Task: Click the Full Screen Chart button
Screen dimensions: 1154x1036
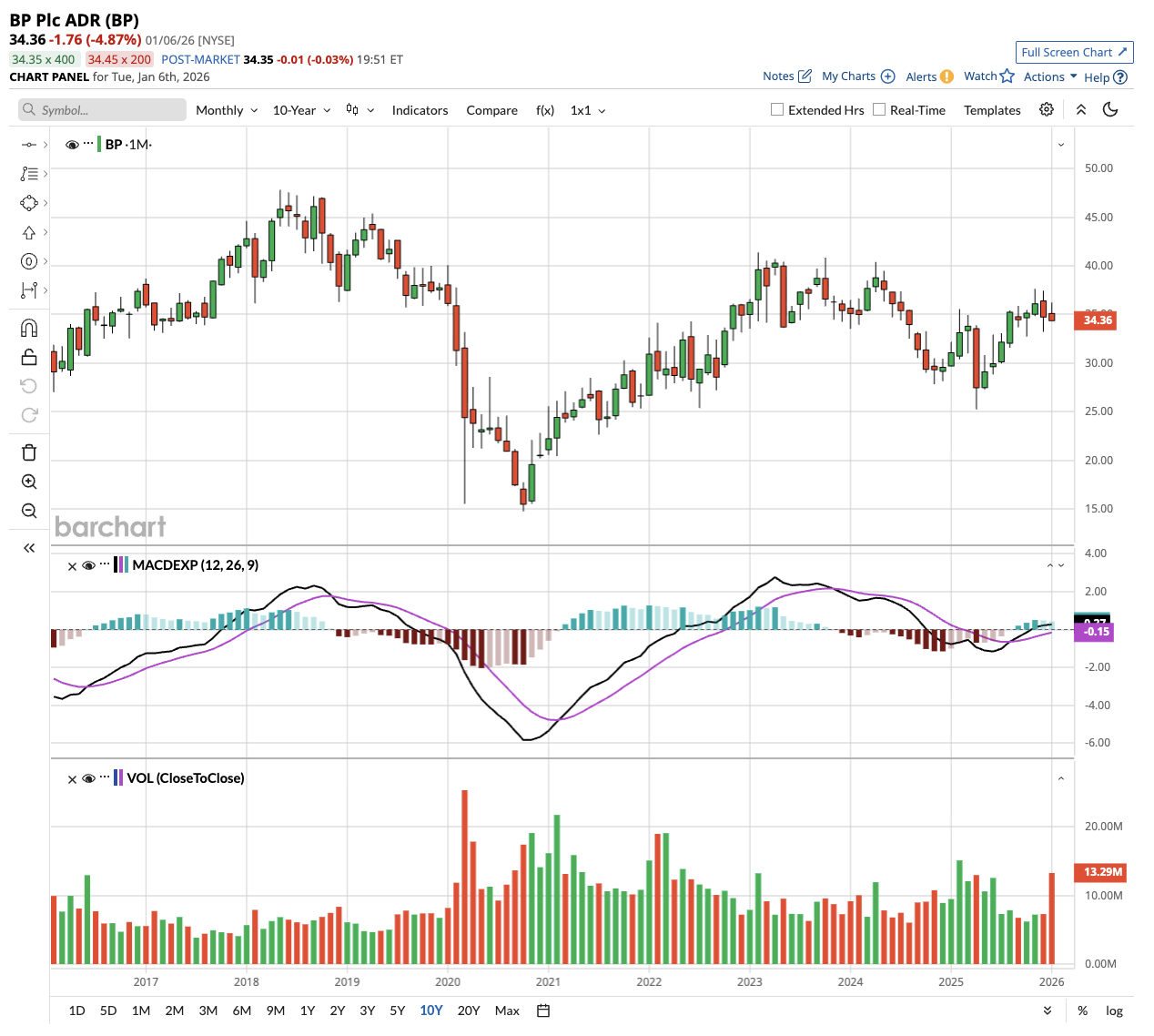Action: coord(1074,52)
